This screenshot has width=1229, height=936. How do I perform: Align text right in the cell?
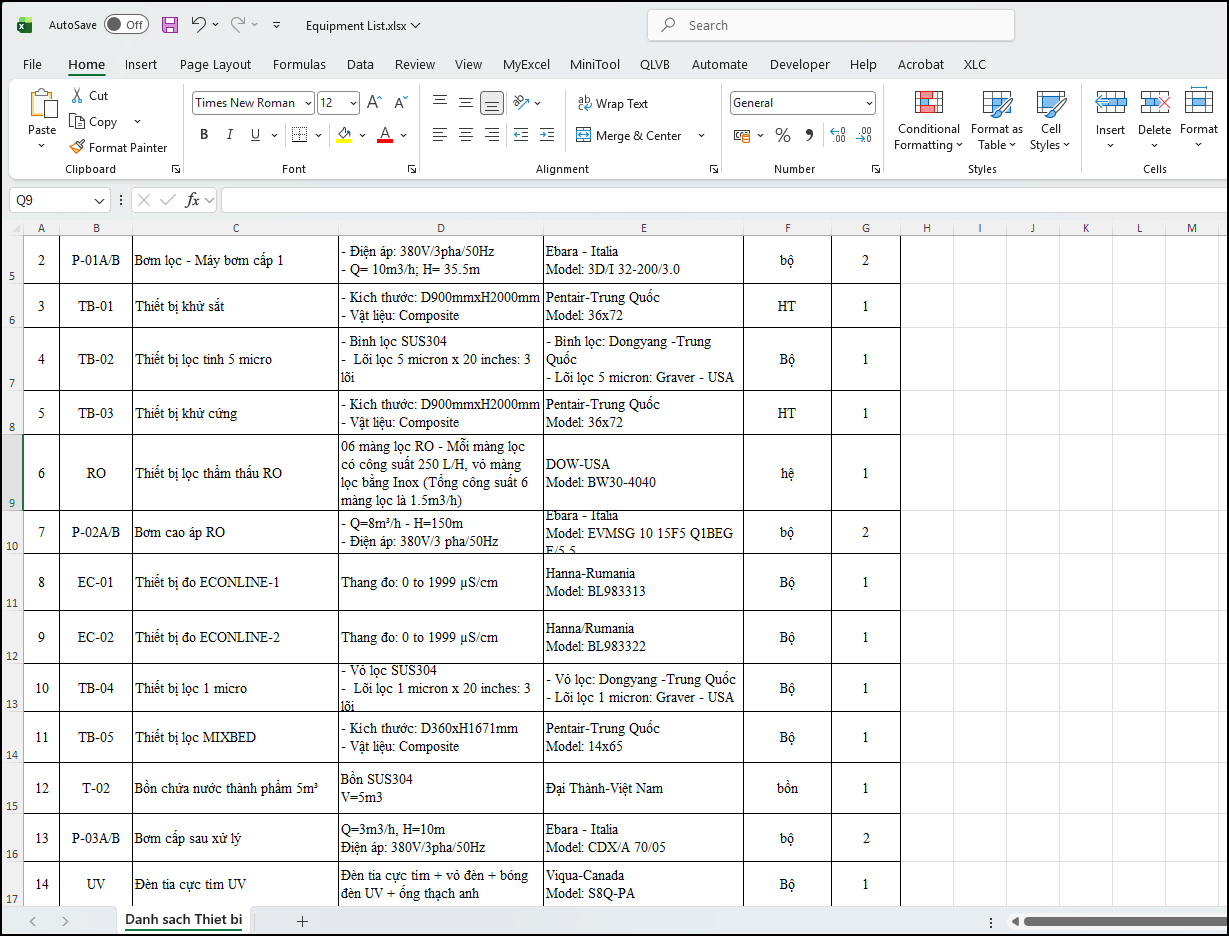(491, 135)
